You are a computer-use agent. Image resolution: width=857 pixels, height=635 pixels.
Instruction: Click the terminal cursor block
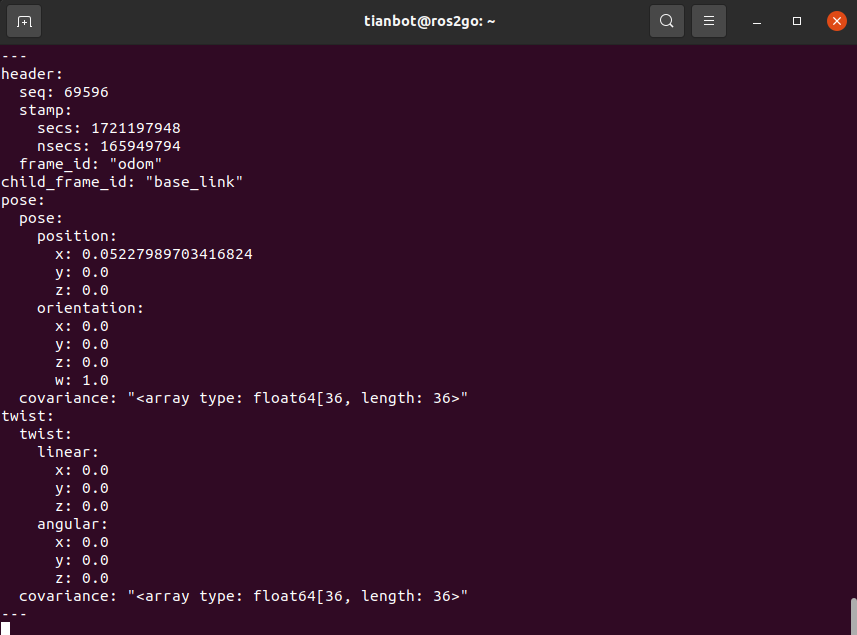coord(5,628)
